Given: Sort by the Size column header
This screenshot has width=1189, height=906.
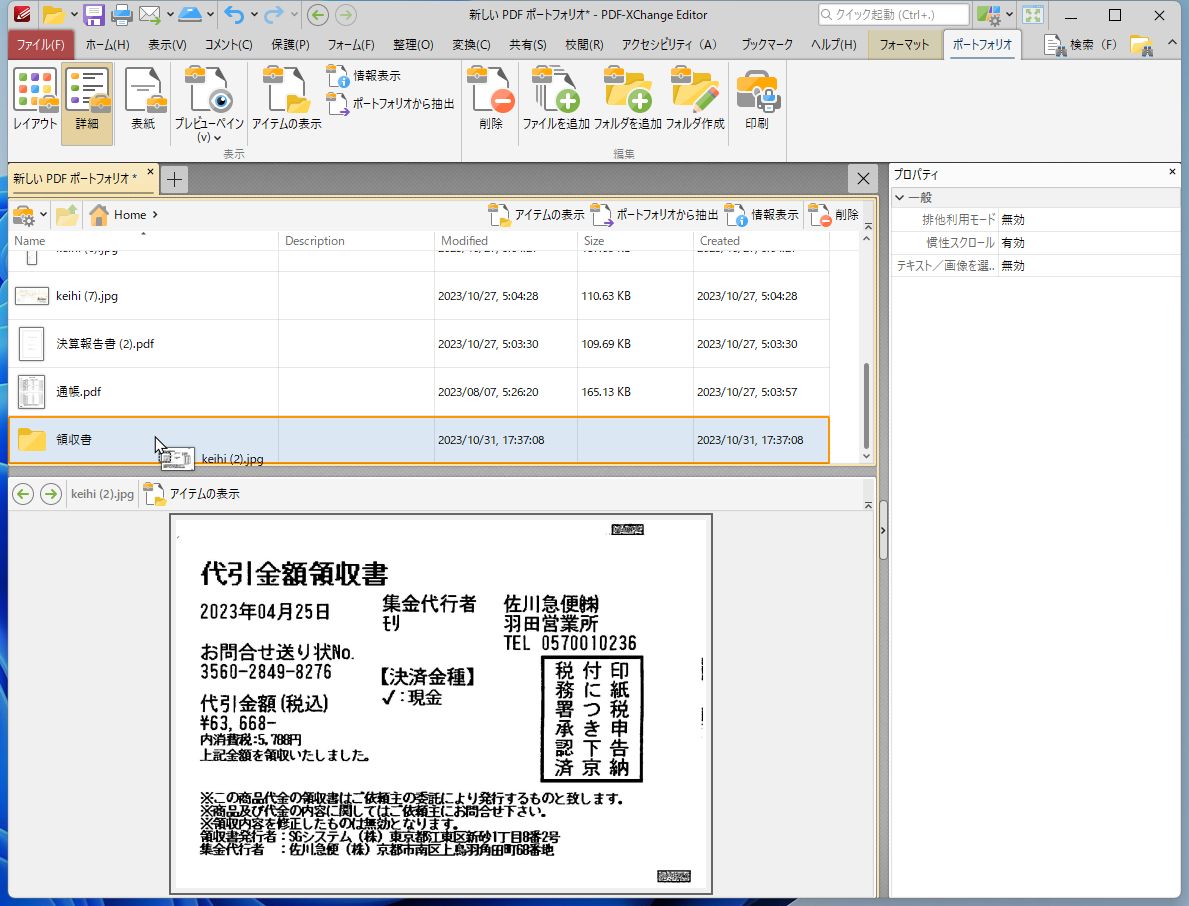Looking at the screenshot, I should point(635,241).
